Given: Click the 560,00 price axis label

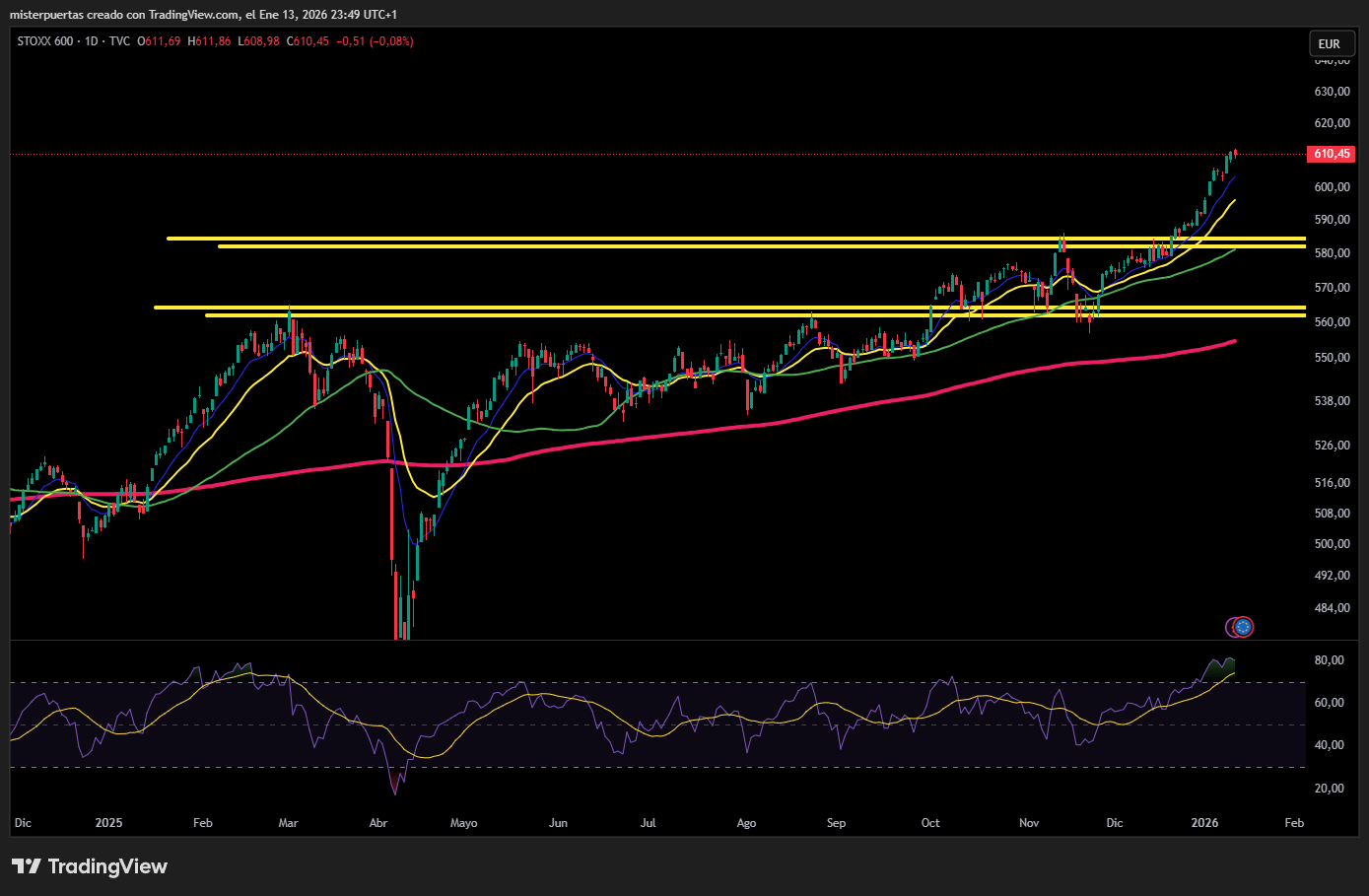Looking at the screenshot, I should tap(1332, 322).
